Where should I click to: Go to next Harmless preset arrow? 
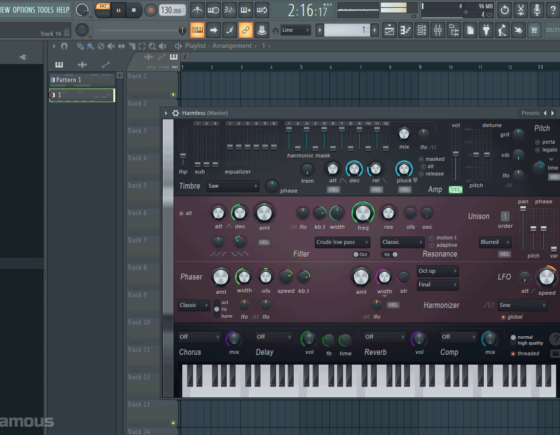point(552,113)
